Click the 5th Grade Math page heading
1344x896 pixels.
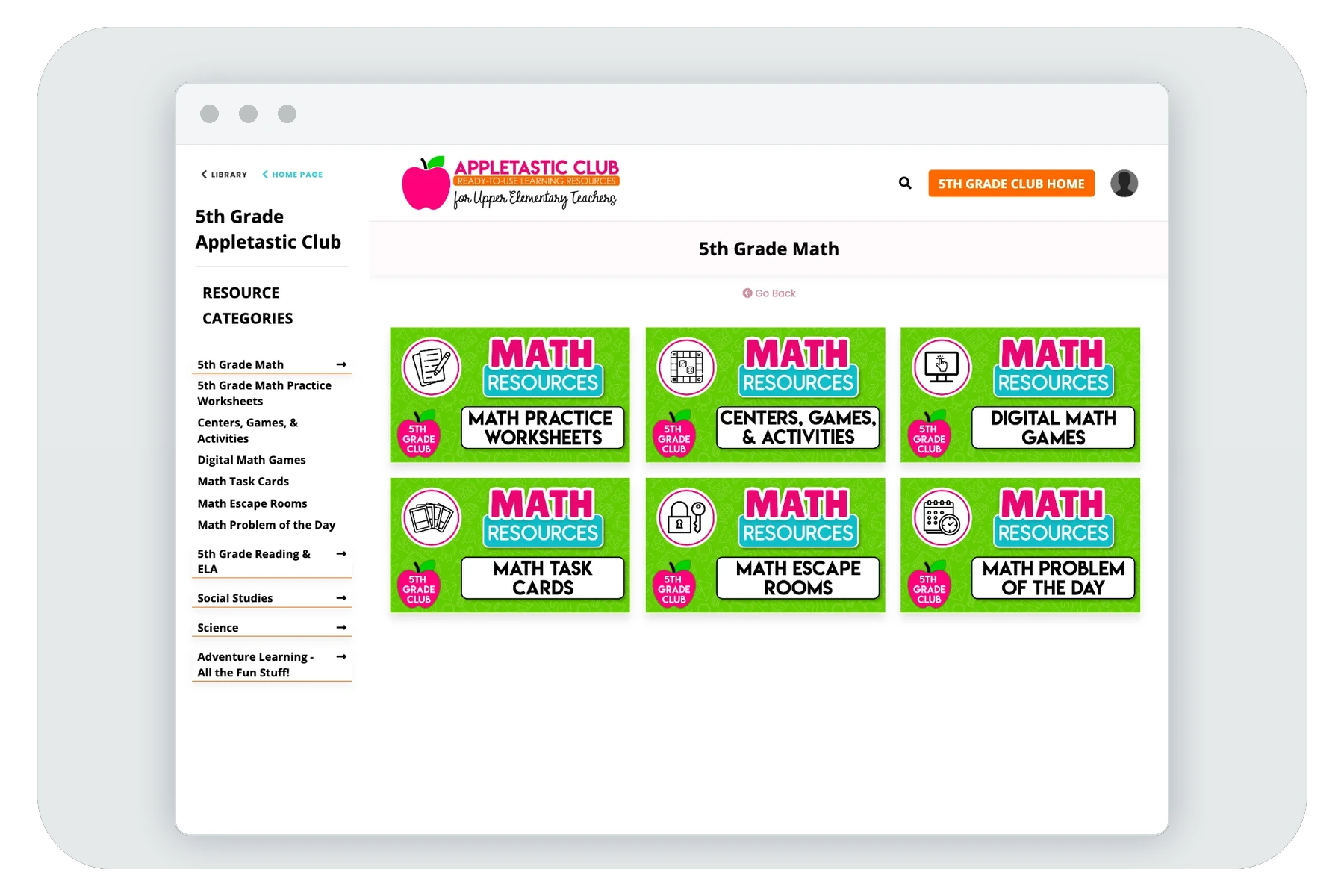(768, 249)
